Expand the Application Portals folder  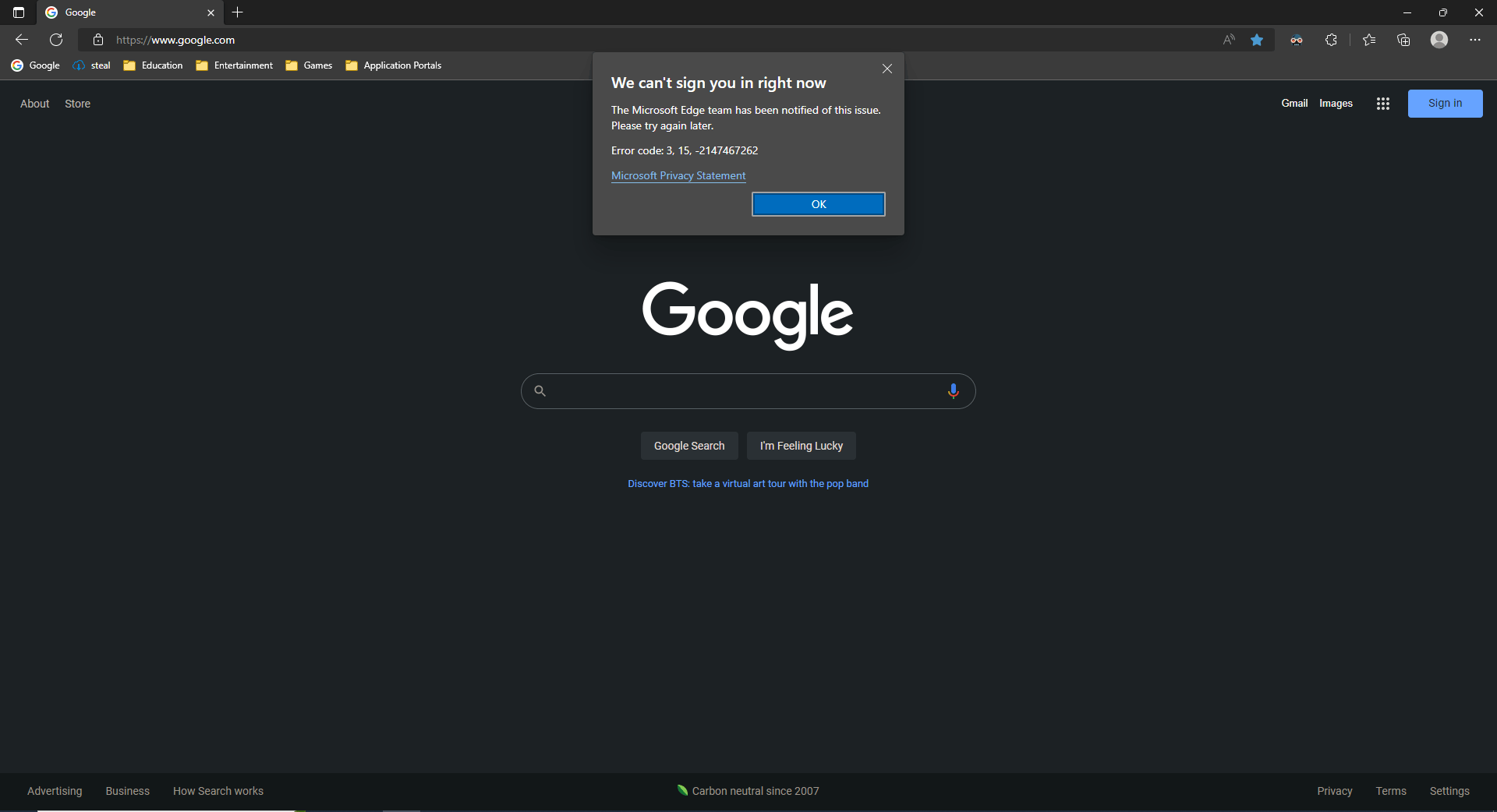coord(394,65)
